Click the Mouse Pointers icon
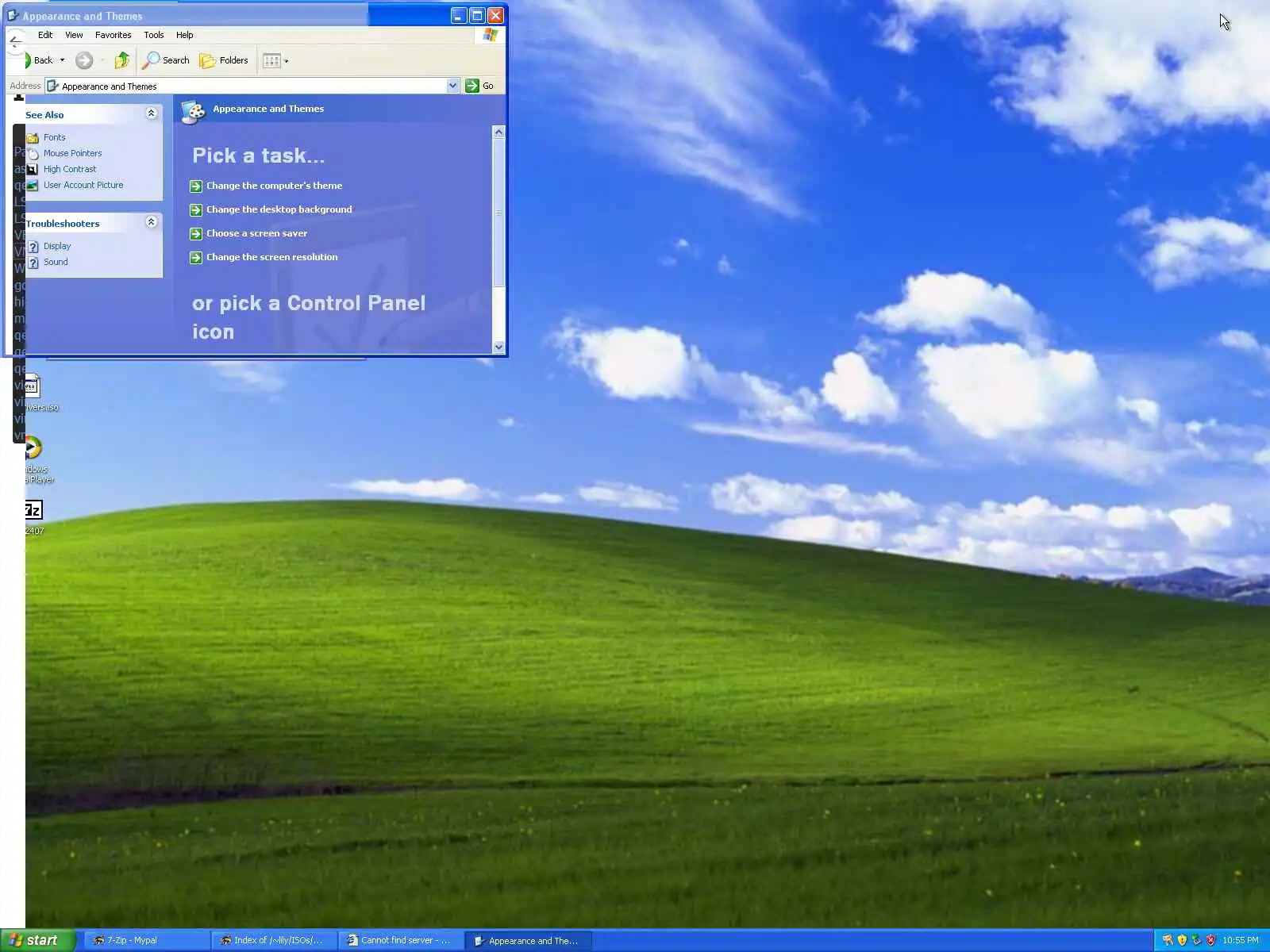The image size is (1270, 952). point(33,154)
